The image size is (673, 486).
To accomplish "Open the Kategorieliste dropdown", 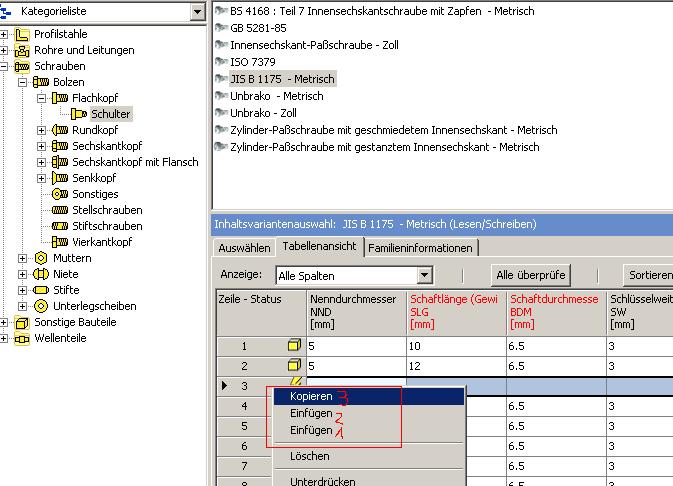I will [197, 12].
